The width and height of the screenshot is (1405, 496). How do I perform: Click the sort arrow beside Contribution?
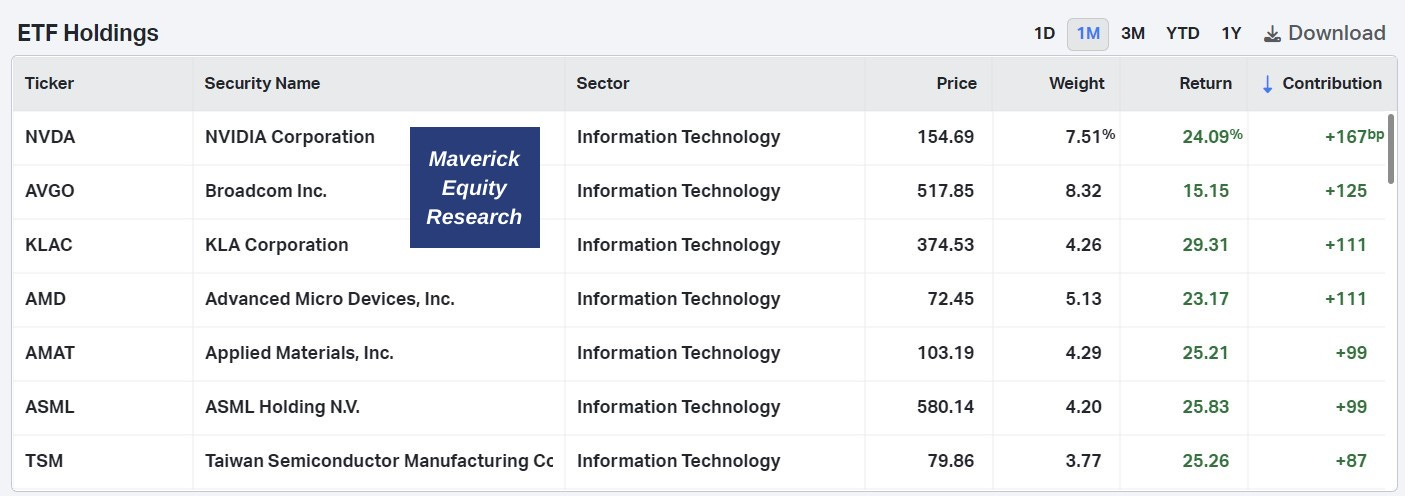(x=1267, y=84)
